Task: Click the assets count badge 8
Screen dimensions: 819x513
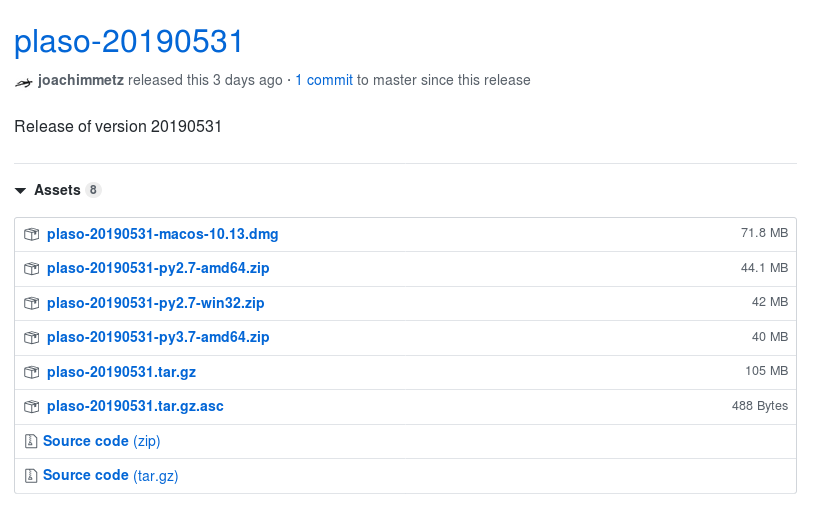Action: [x=93, y=190]
